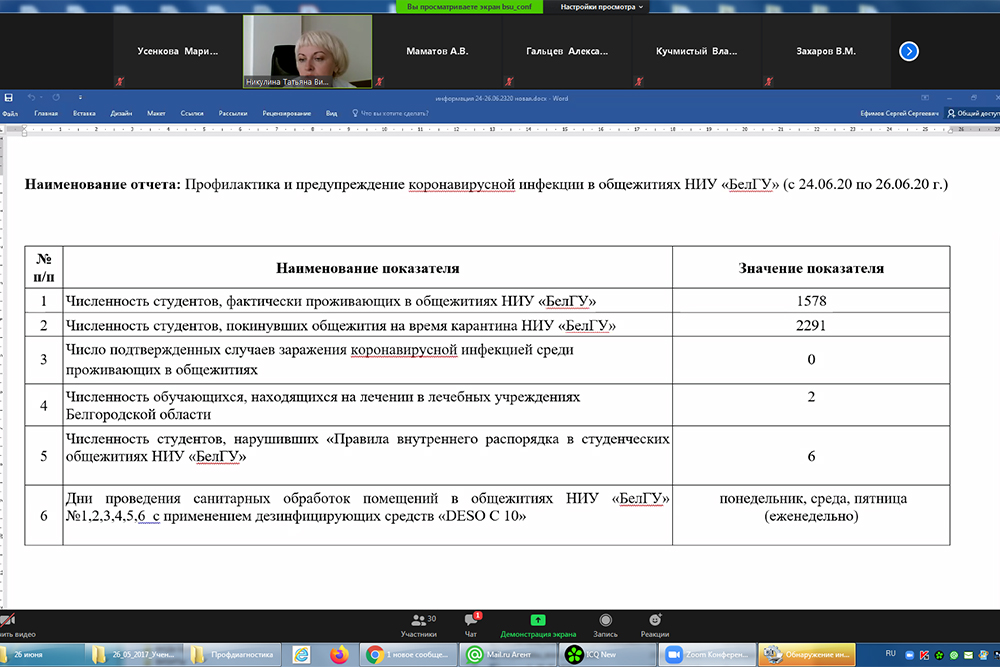This screenshot has height=667, width=1000.
Task: Select Никулина Татьяна's video thumbnail
Action: 307,51
